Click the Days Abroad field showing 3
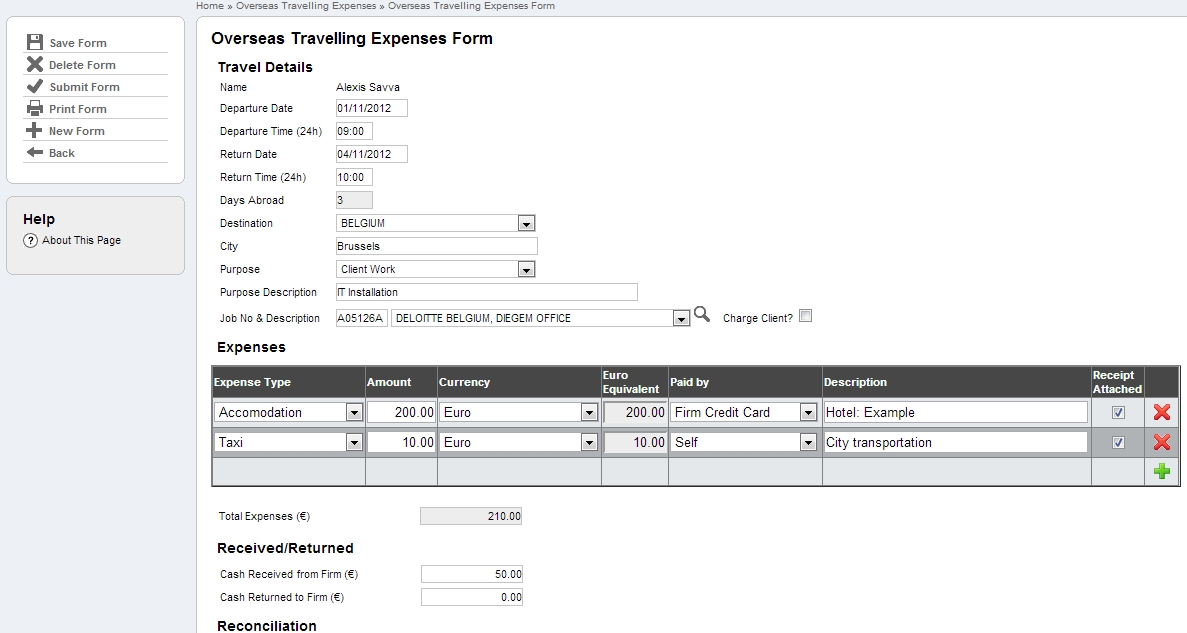 coord(354,201)
